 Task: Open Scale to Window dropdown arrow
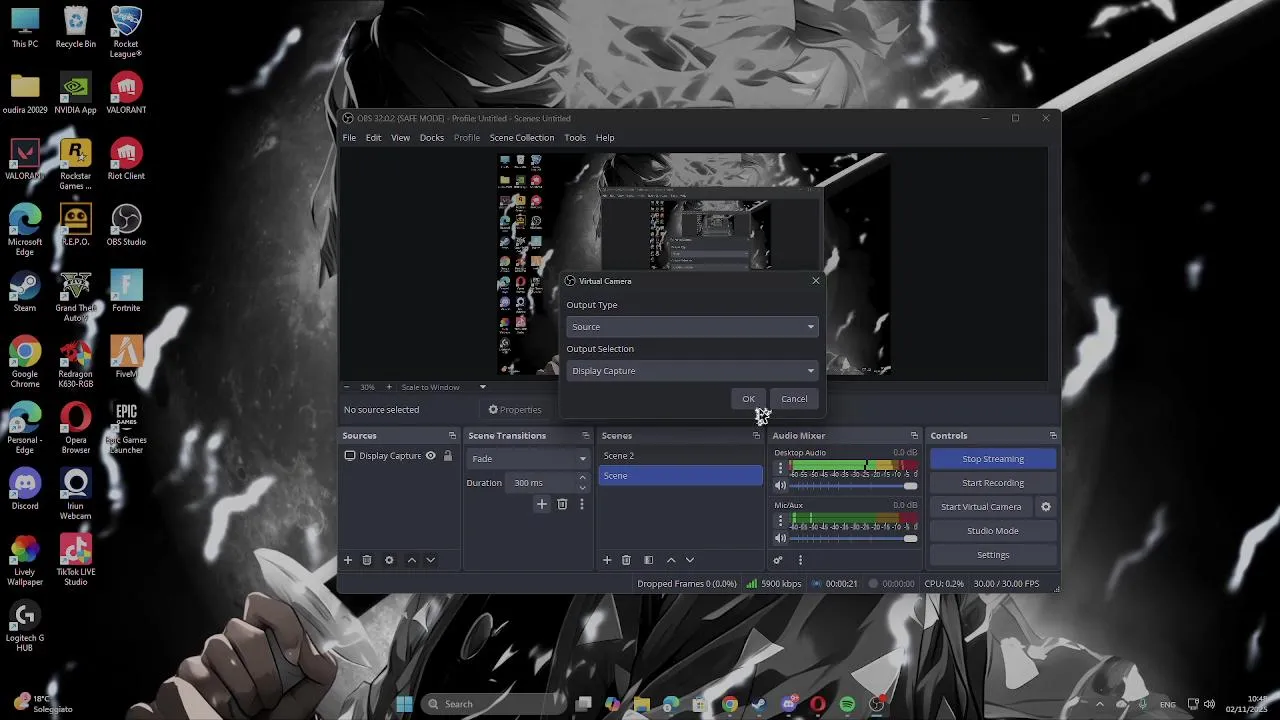point(482,387)
